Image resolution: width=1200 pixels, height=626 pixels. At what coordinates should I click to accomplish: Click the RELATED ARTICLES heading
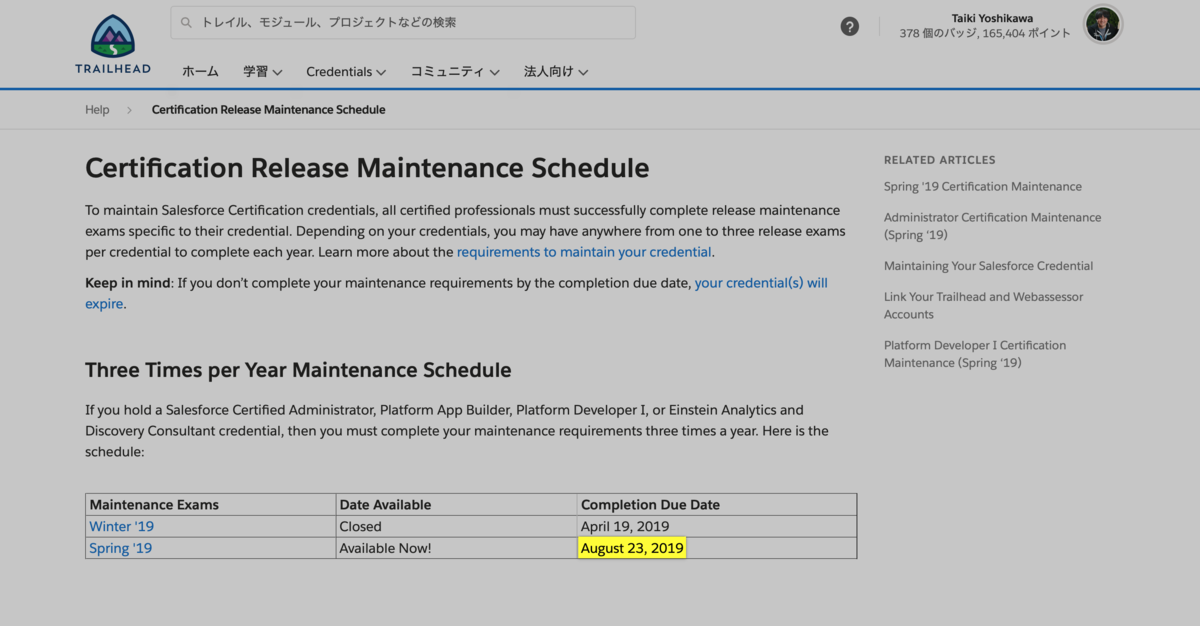coord(939,160)
